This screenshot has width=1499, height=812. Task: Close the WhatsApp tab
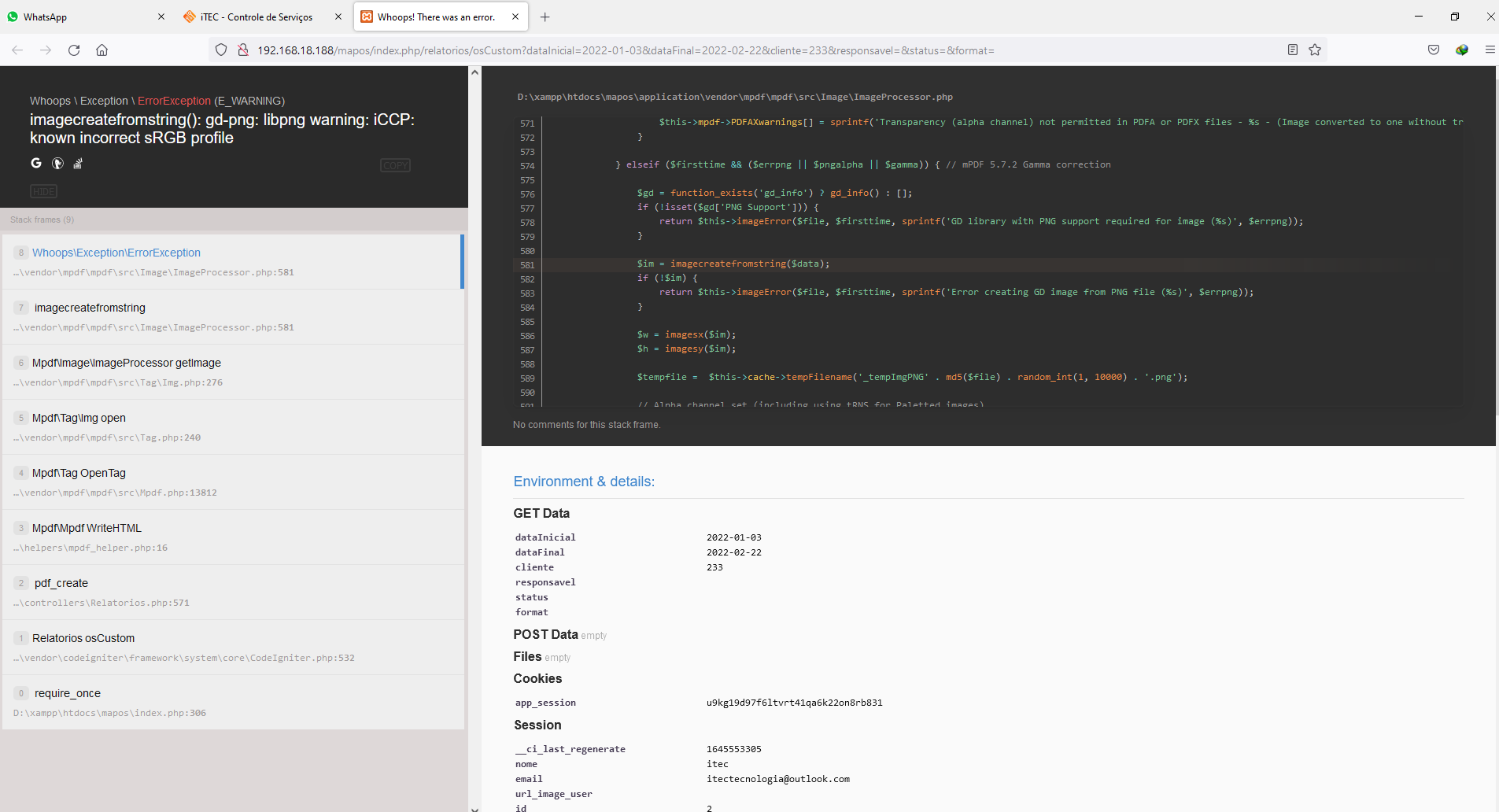point(161,17)
